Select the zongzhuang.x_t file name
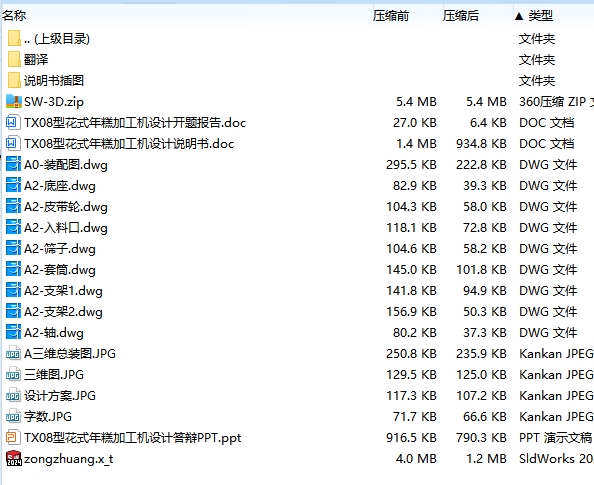Screen dimensions: 594x485 click(69, 459)
